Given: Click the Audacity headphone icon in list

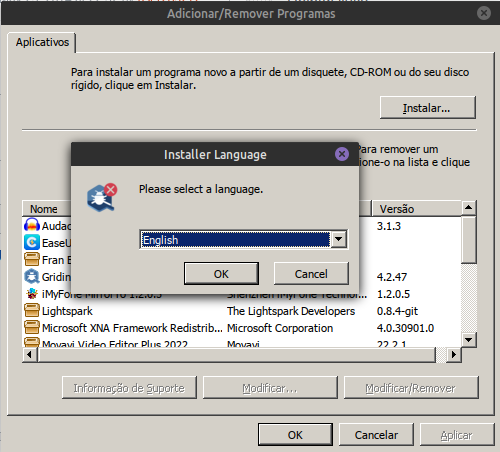Looking at the screenshot, I should tap(32, 226).
